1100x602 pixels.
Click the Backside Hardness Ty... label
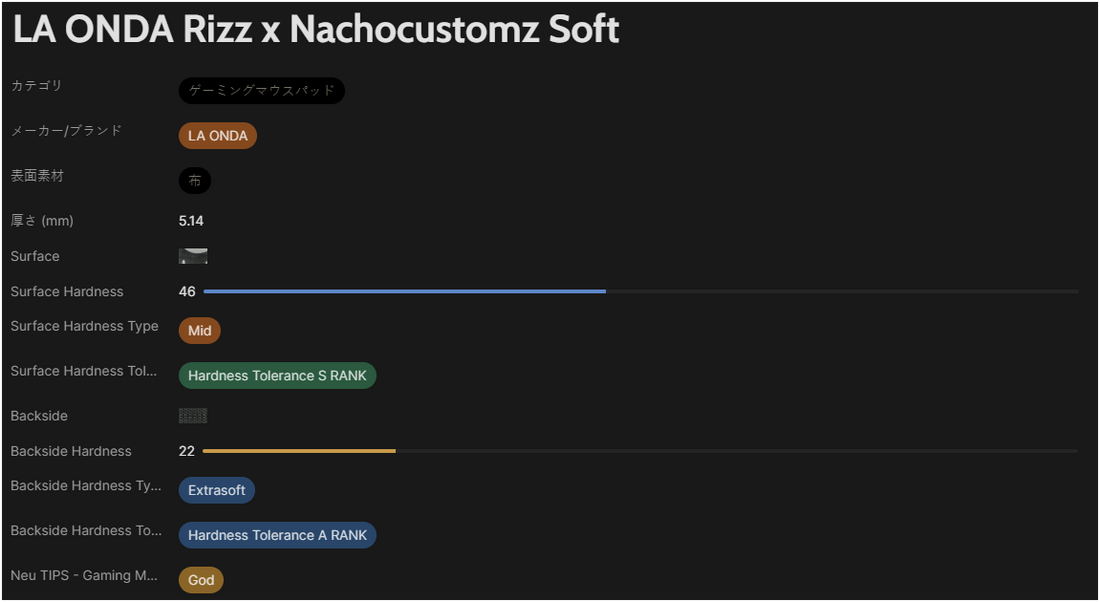pos(86,486)
